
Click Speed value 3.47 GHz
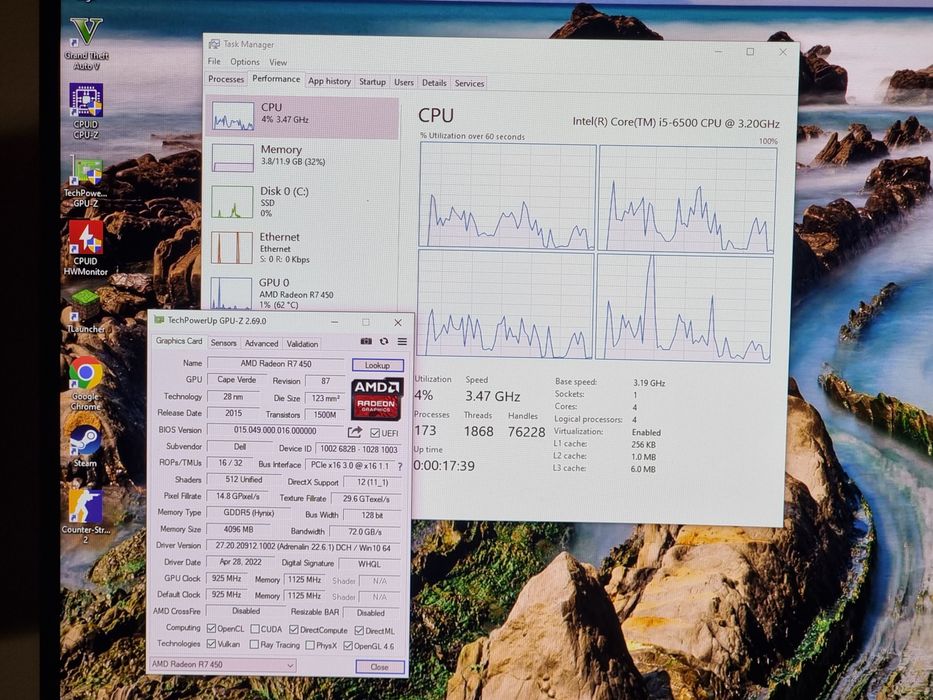pyautogui.click(x=493, y=396)
